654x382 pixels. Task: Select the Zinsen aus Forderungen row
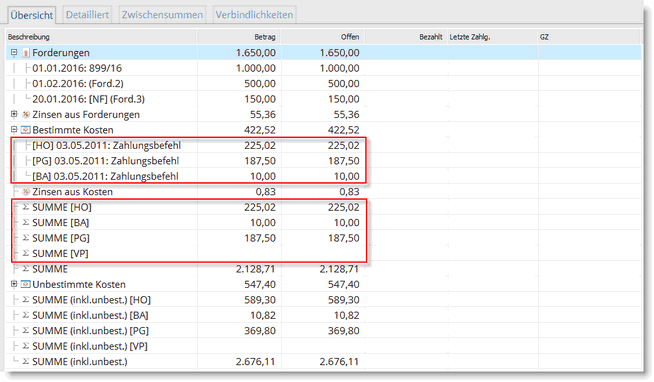coord(324,114)
